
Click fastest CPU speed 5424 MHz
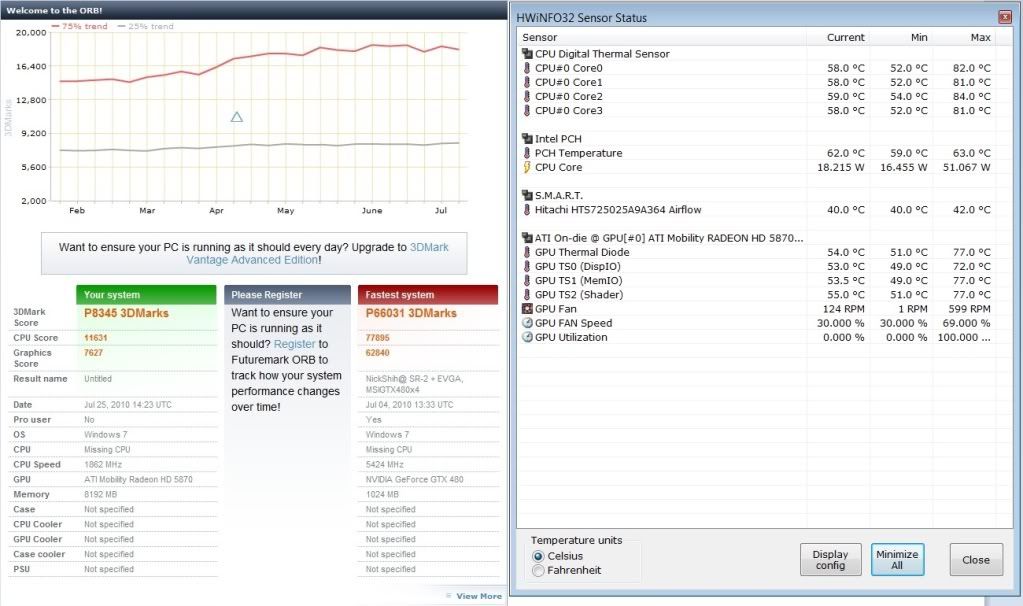point(385,464)
